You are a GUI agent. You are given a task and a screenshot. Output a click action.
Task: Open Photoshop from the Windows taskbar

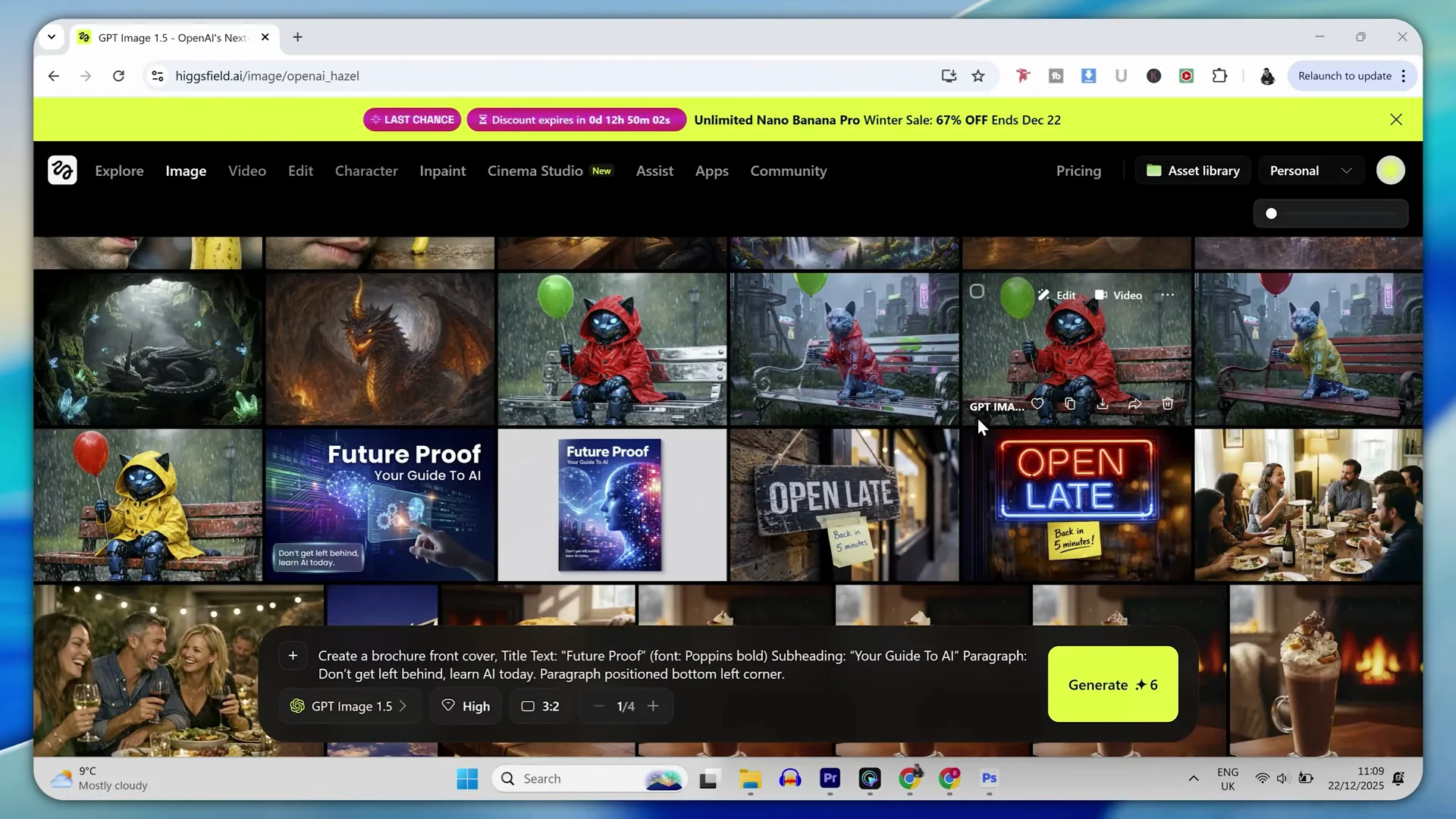tap(989, 778)
